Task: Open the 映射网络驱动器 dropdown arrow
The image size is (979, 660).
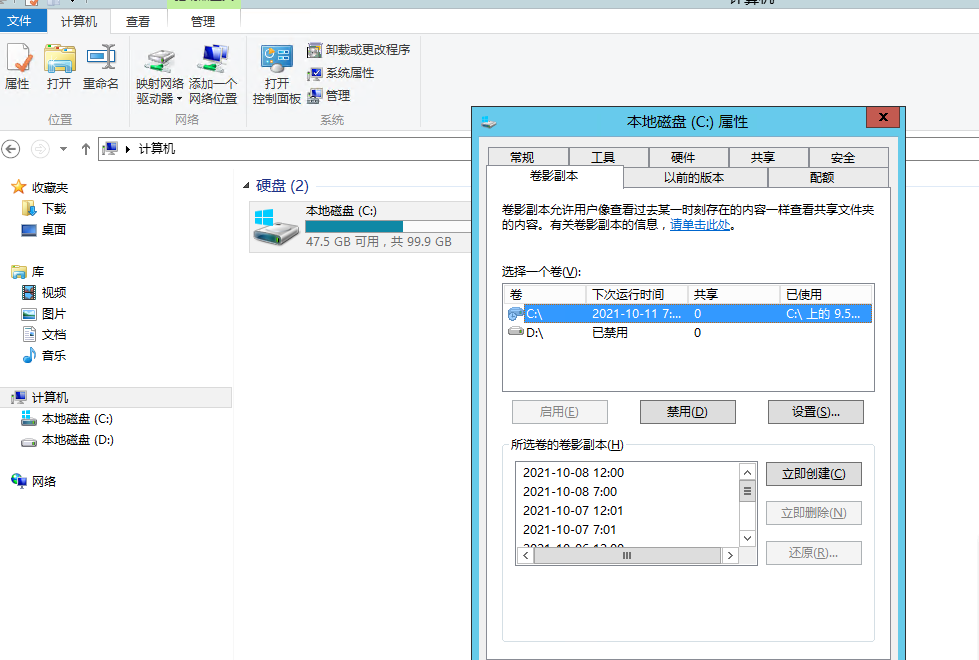Action: tap(179, 99)
